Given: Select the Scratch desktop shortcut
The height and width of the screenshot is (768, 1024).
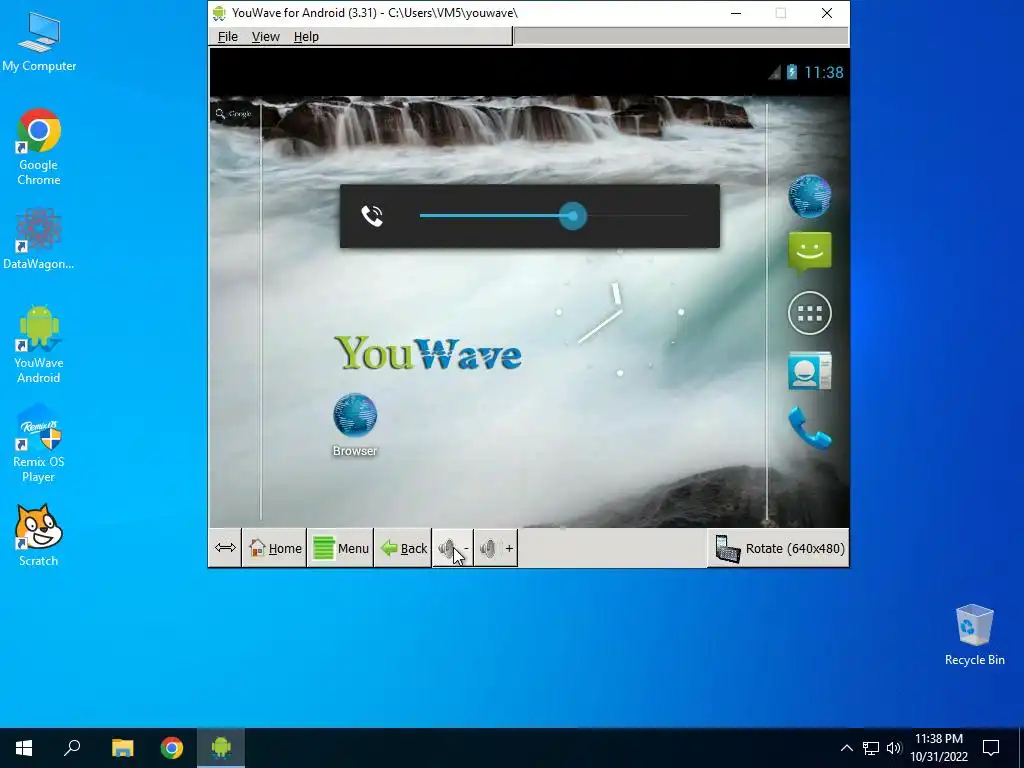Looking at the screenshot, I should click(x=39, y=536).
